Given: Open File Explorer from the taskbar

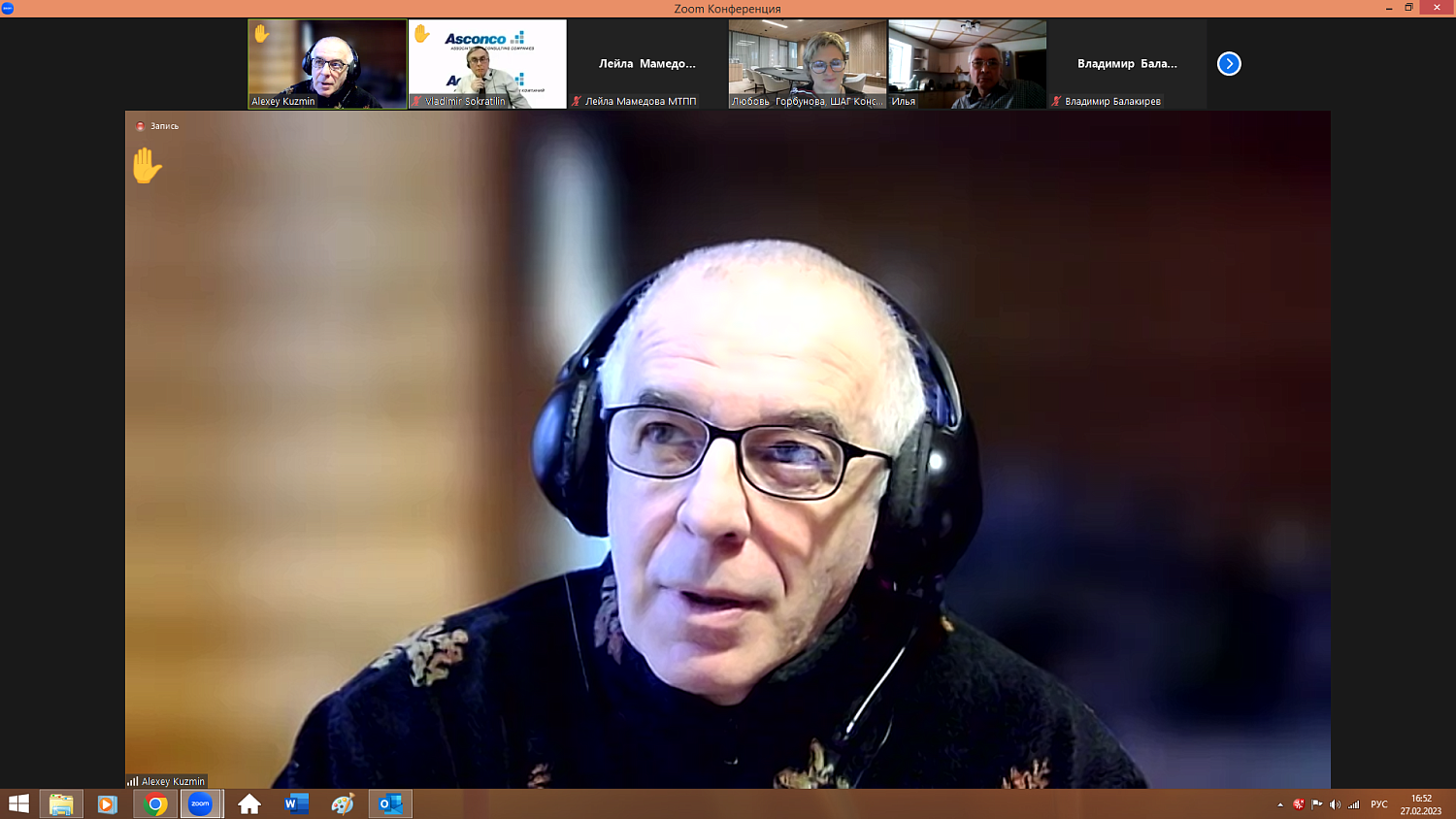Looking at the screenshot, I should click(x=61, y=804).
